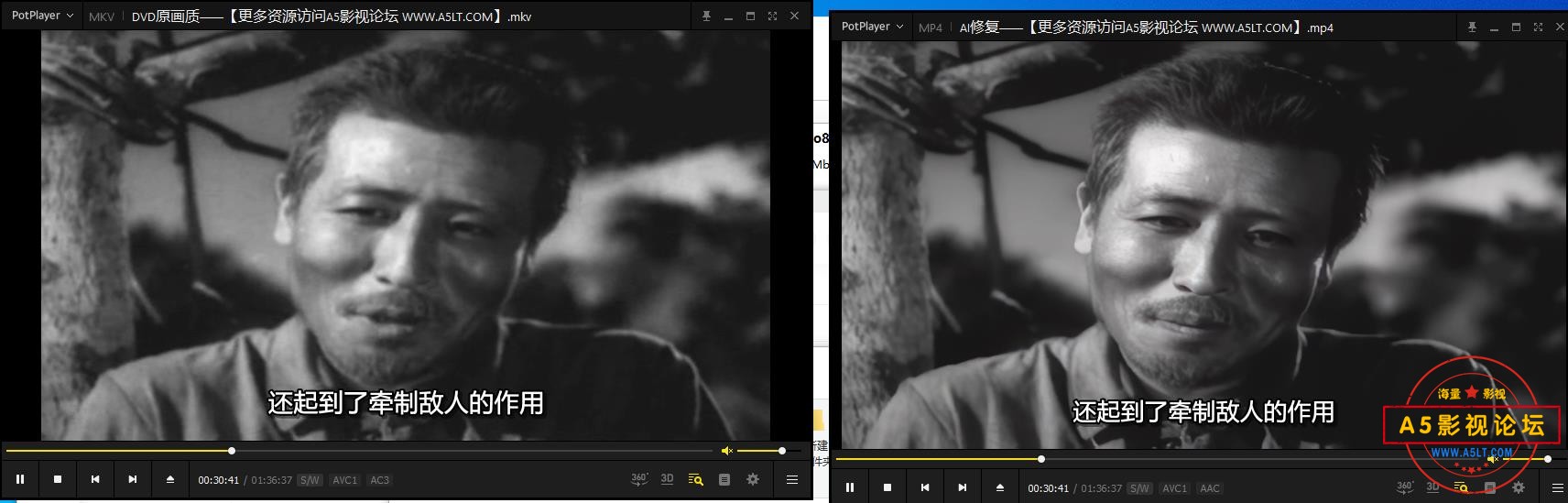Toggle 360° video mode in right player
The width and height of the screenshot is (1568, 503).
tap(1405, 487)
